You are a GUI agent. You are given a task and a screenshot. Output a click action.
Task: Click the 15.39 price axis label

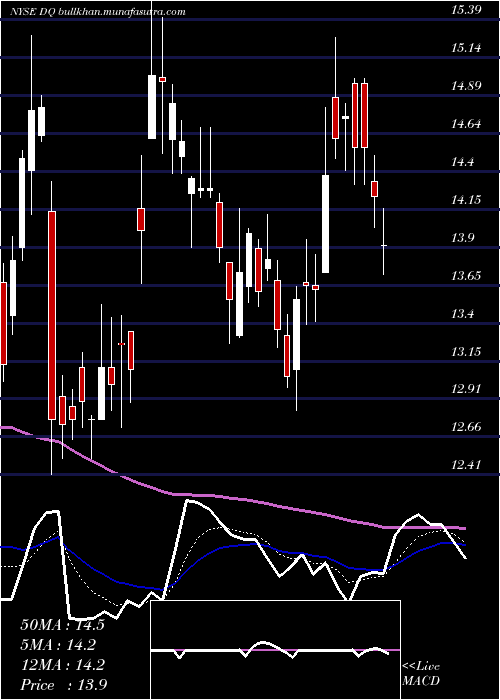pos(466,9)
